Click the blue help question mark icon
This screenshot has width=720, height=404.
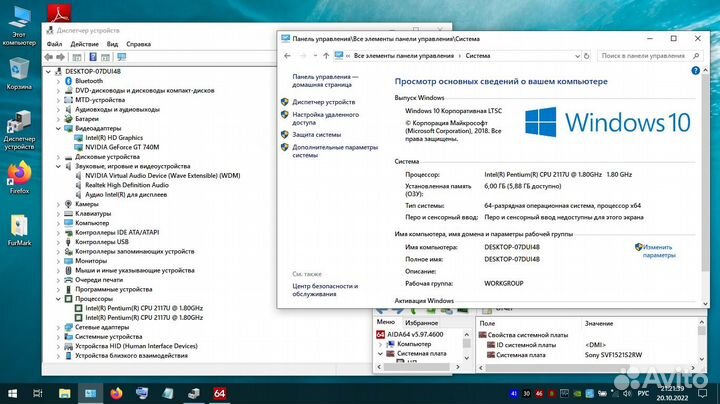point(695,70)
